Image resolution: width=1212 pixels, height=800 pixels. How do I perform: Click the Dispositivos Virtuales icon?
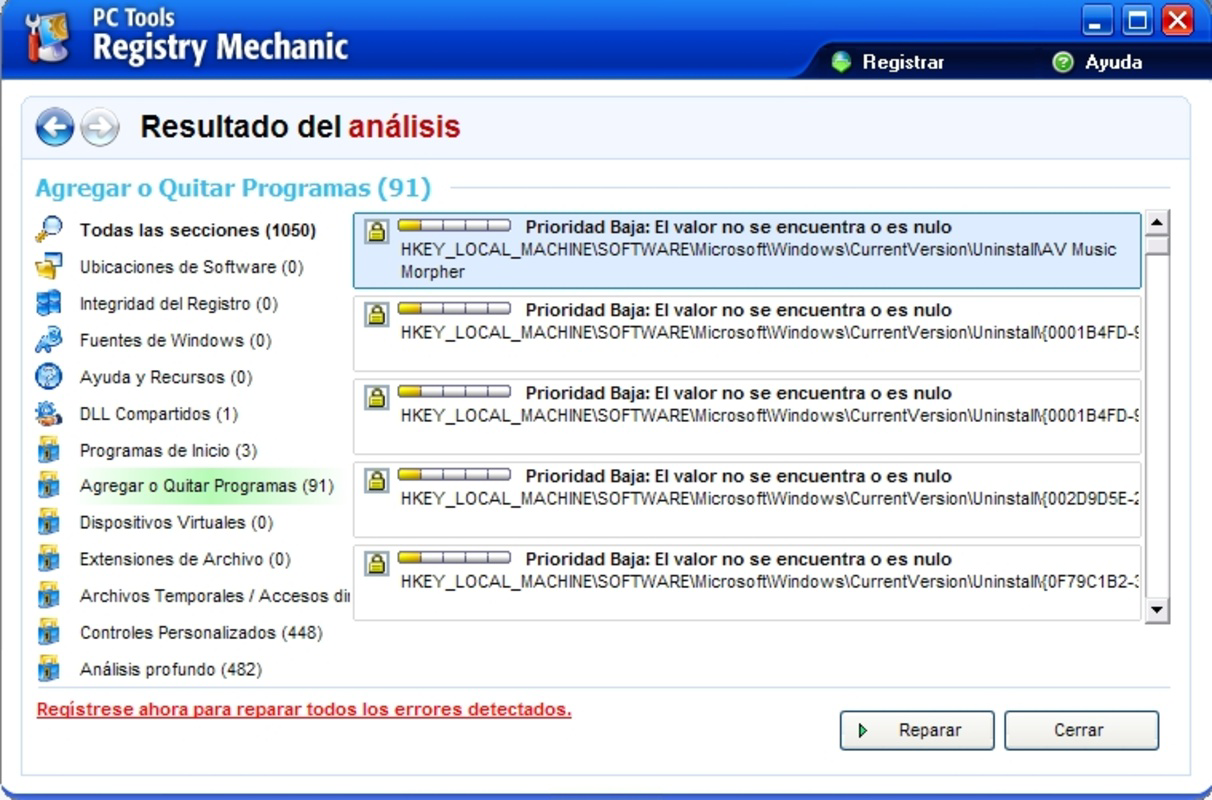(48, 522)
